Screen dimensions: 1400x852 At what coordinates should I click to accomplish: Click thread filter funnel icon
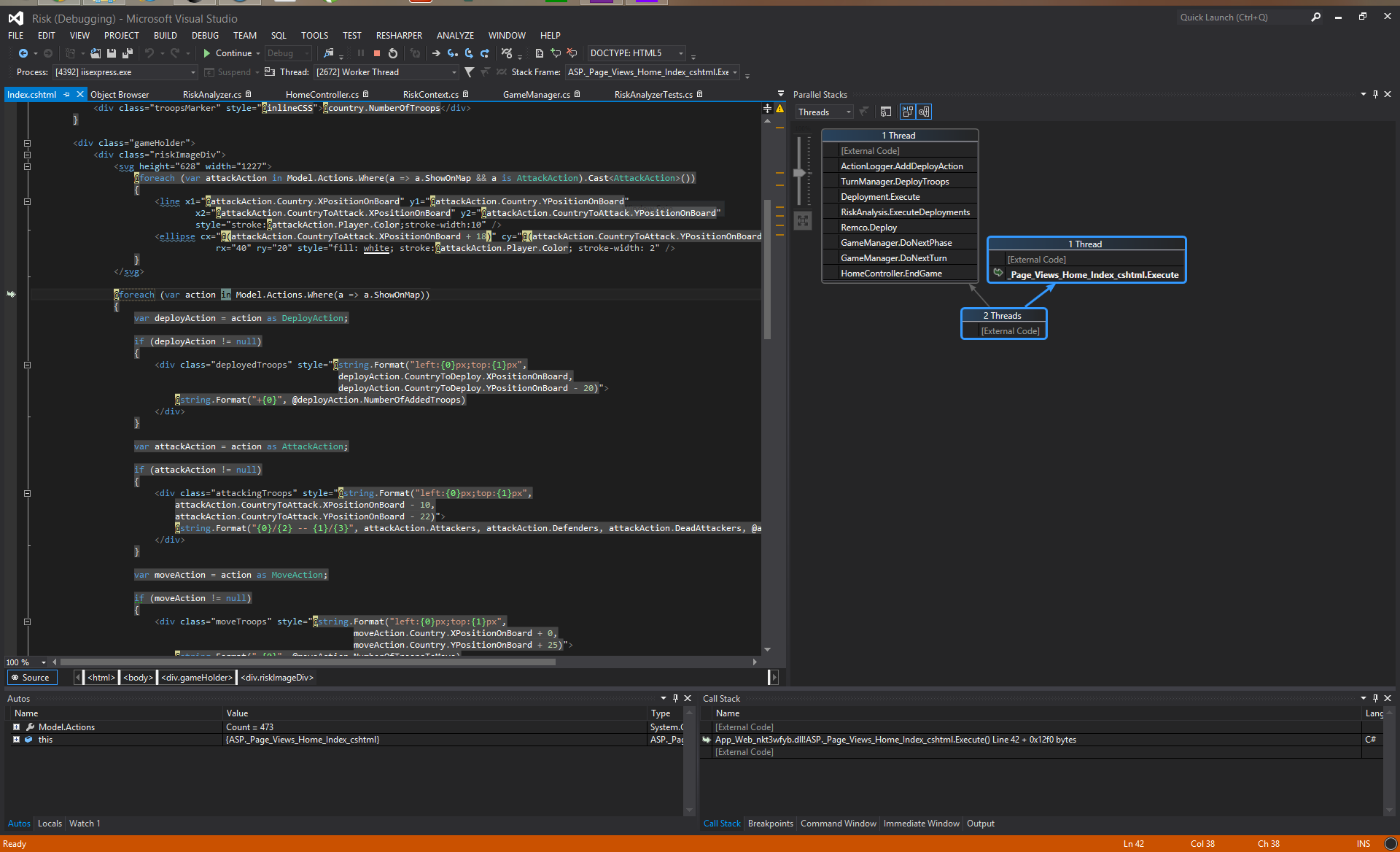pyautogui.click(x=469, y=72)
